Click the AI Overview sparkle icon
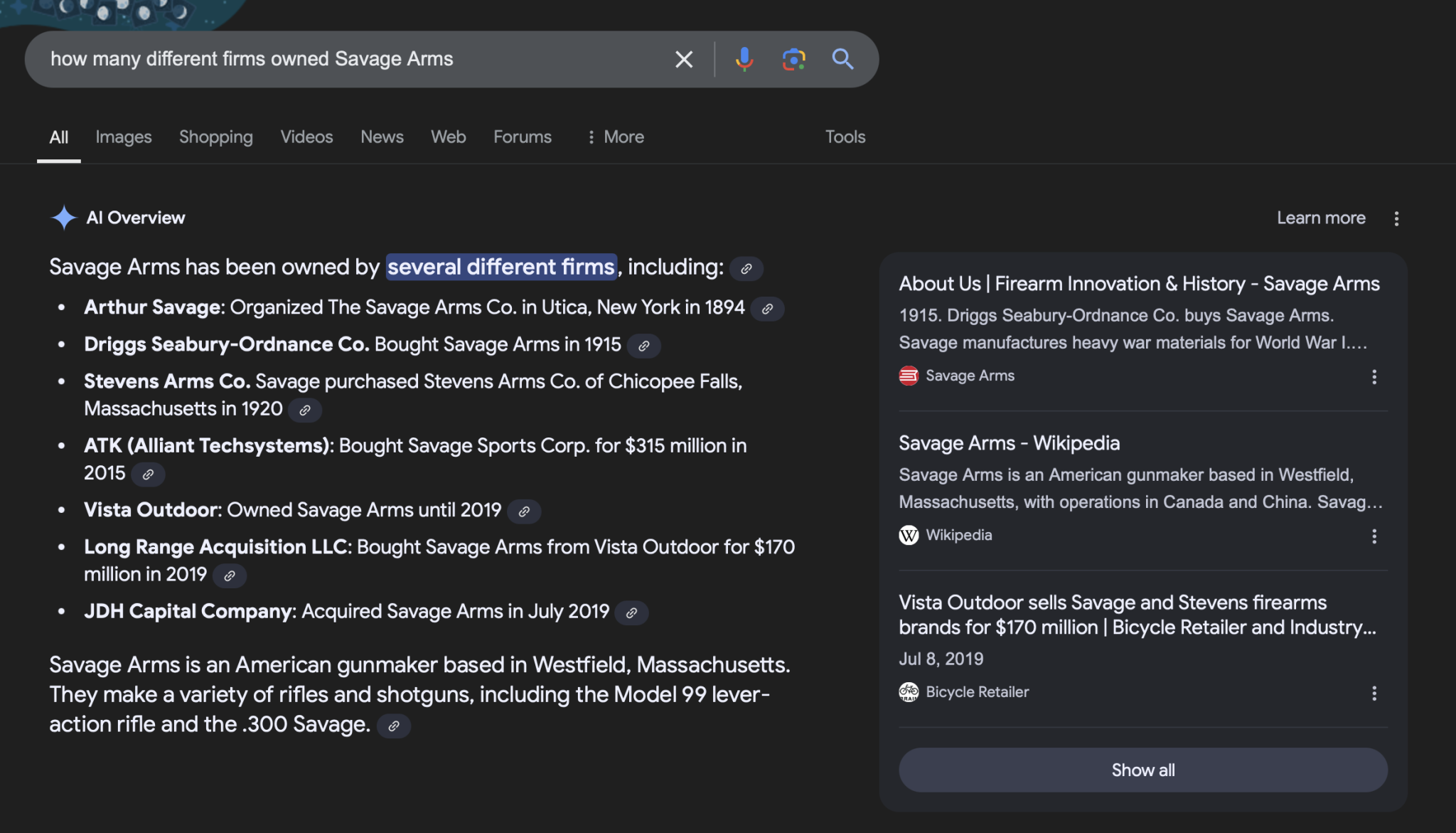The height and width of the screenshot is (833, 1456). click(x=64, y=218)
